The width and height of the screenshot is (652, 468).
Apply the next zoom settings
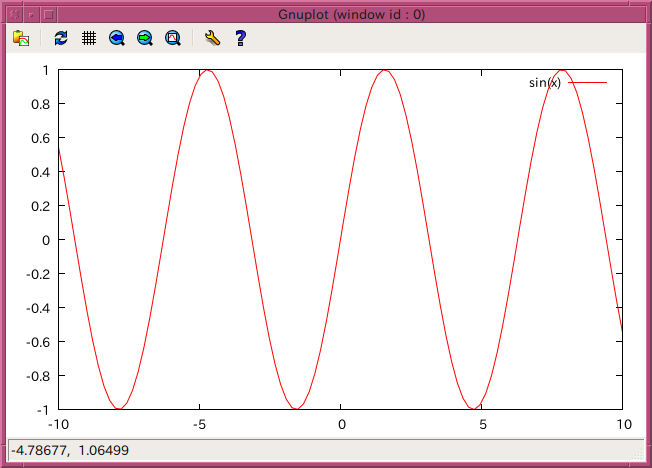tap(145, 38)
